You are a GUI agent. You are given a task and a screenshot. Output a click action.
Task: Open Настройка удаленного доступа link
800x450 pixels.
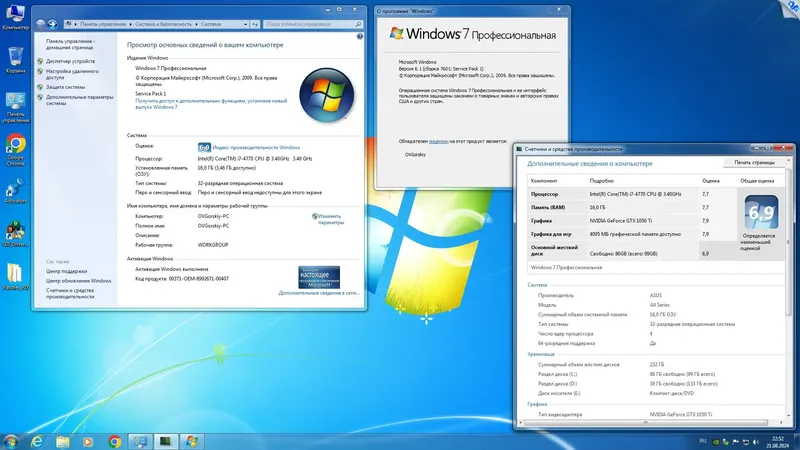click(72, 74)
